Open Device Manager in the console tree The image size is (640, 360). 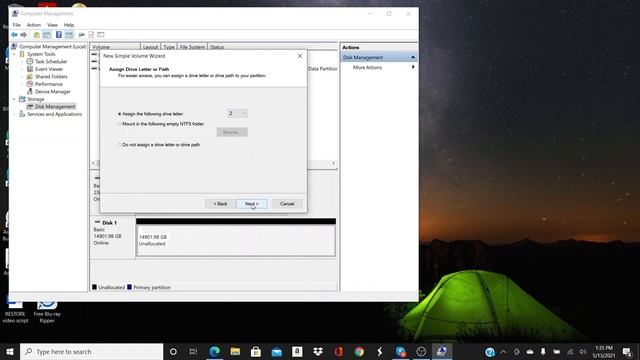point(52,92)
